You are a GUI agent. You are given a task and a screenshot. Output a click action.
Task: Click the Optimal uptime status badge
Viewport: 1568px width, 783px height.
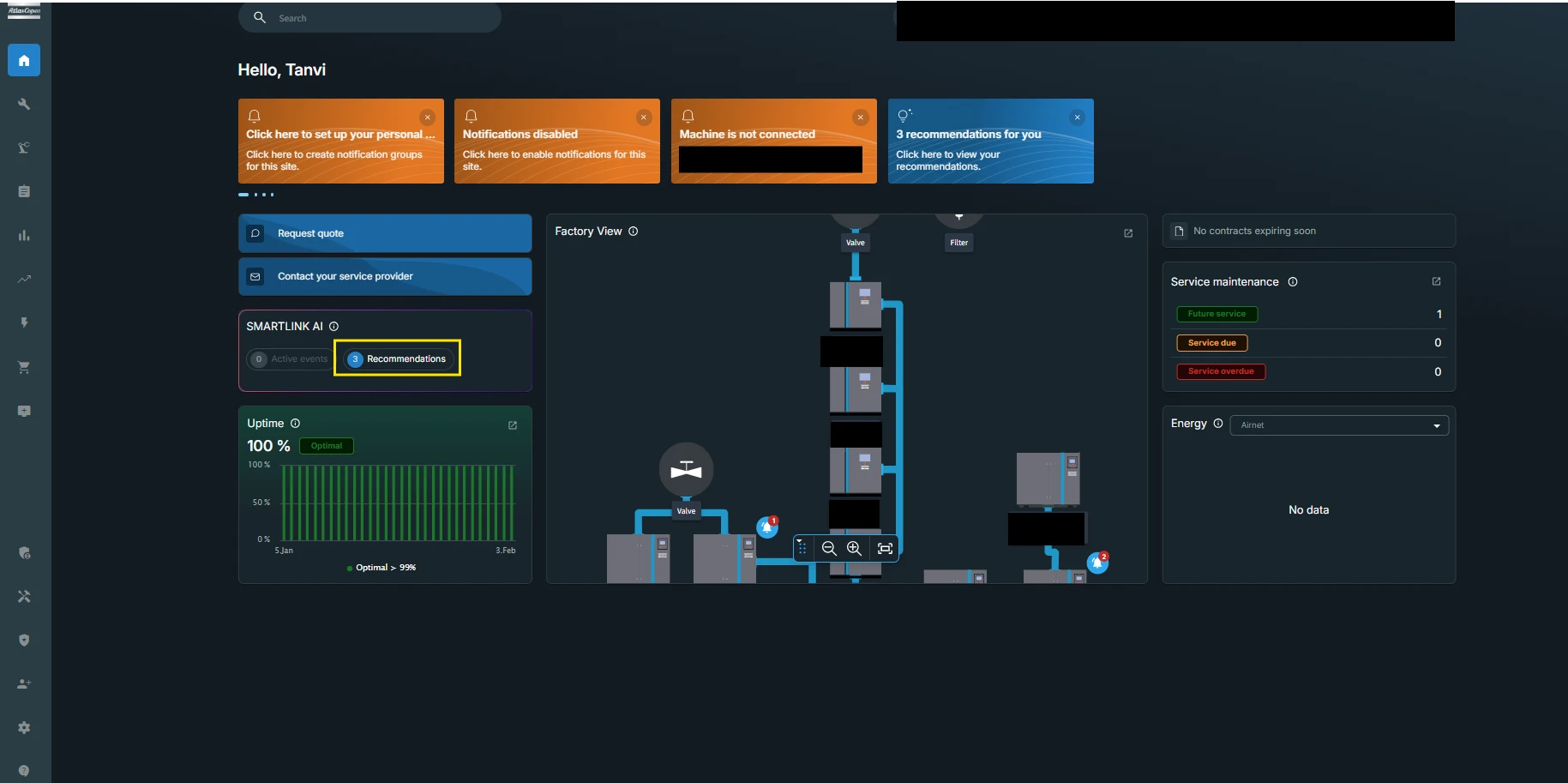(327, 446)
